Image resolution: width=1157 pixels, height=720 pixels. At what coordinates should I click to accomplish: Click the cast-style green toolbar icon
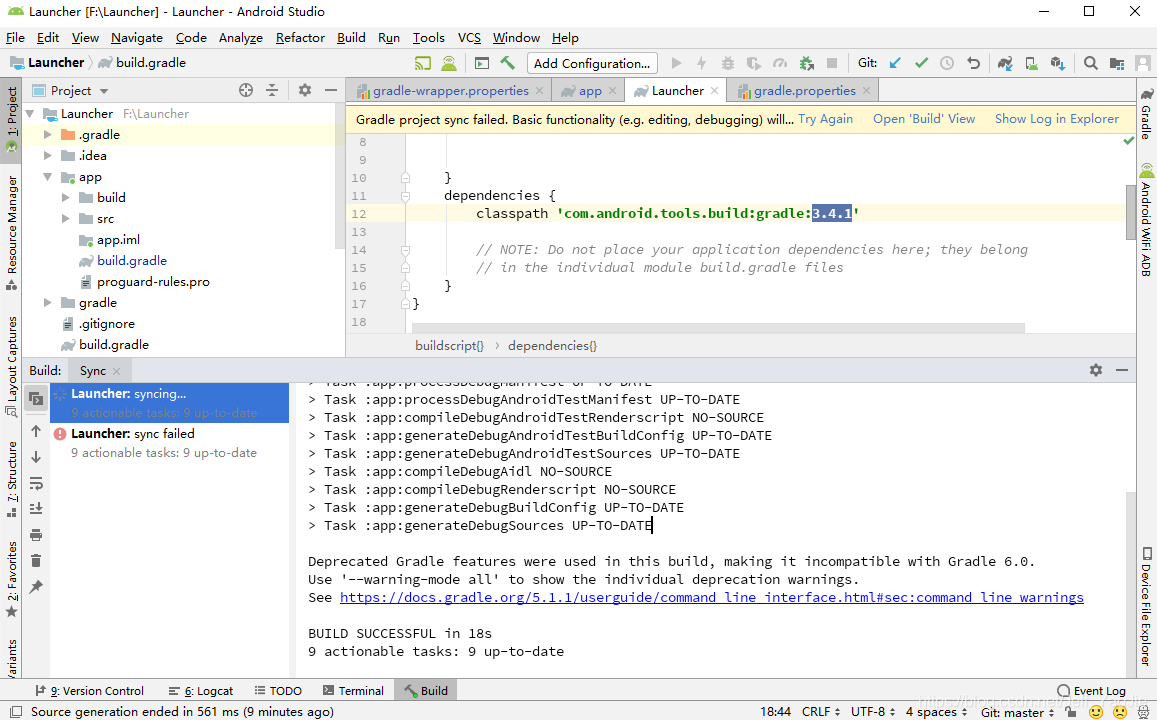423,63
